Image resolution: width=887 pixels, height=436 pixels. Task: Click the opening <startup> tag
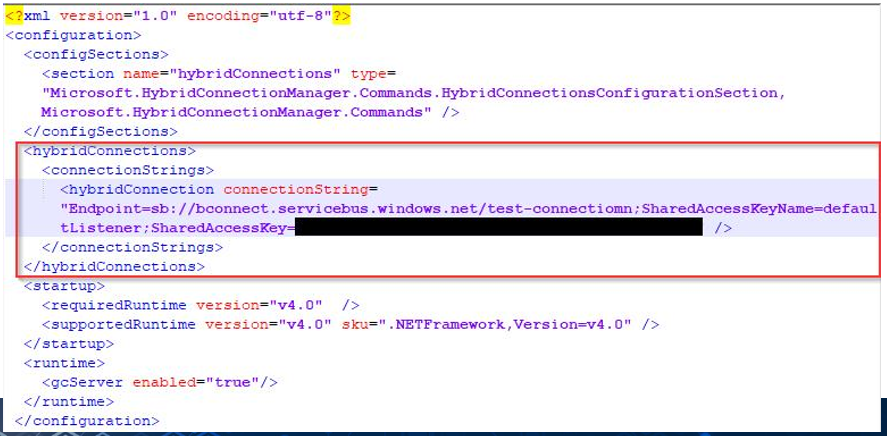point(64,286)
